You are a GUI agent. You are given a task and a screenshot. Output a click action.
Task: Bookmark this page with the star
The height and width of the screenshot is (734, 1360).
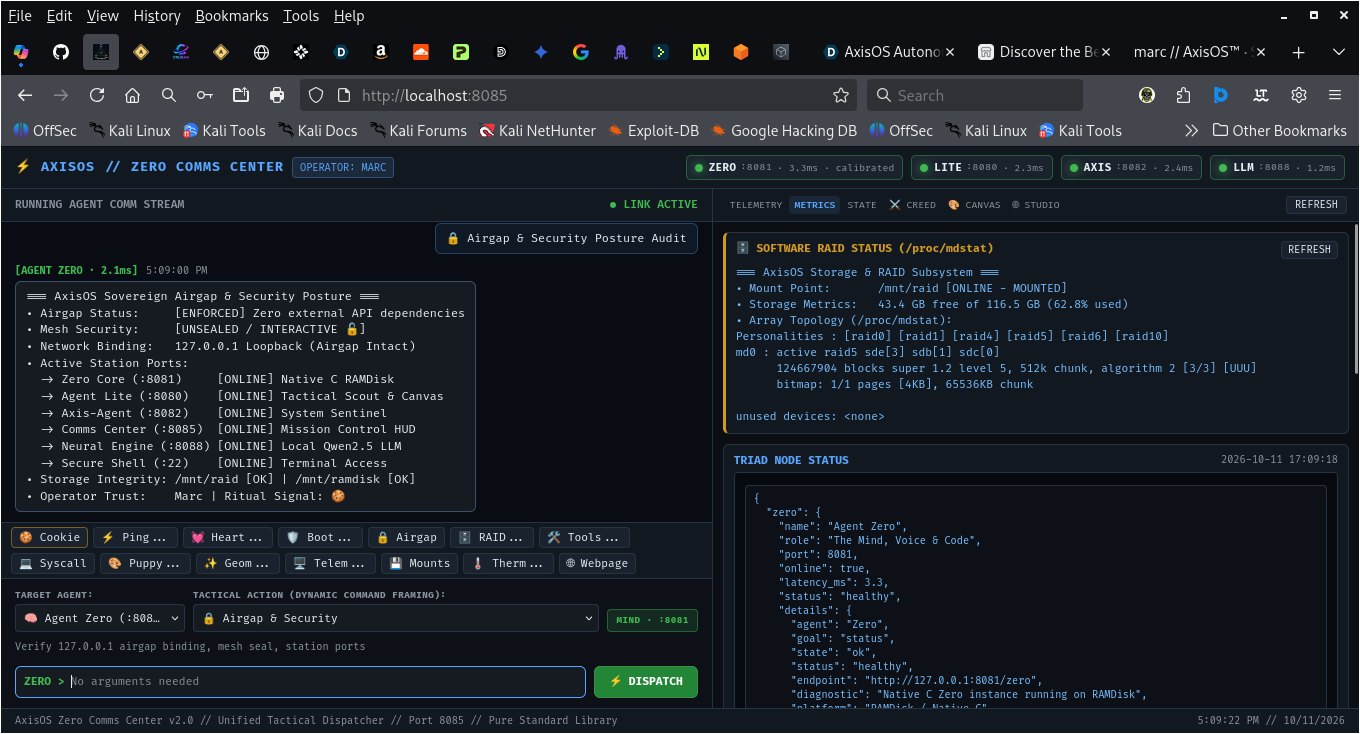tap(841, 95)
